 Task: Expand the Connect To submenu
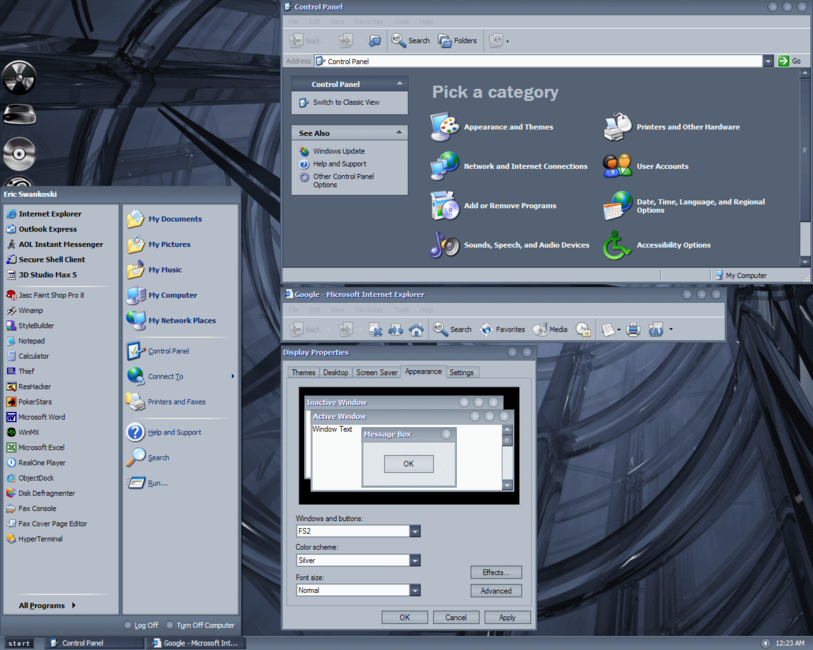click(x=233, y=376)
